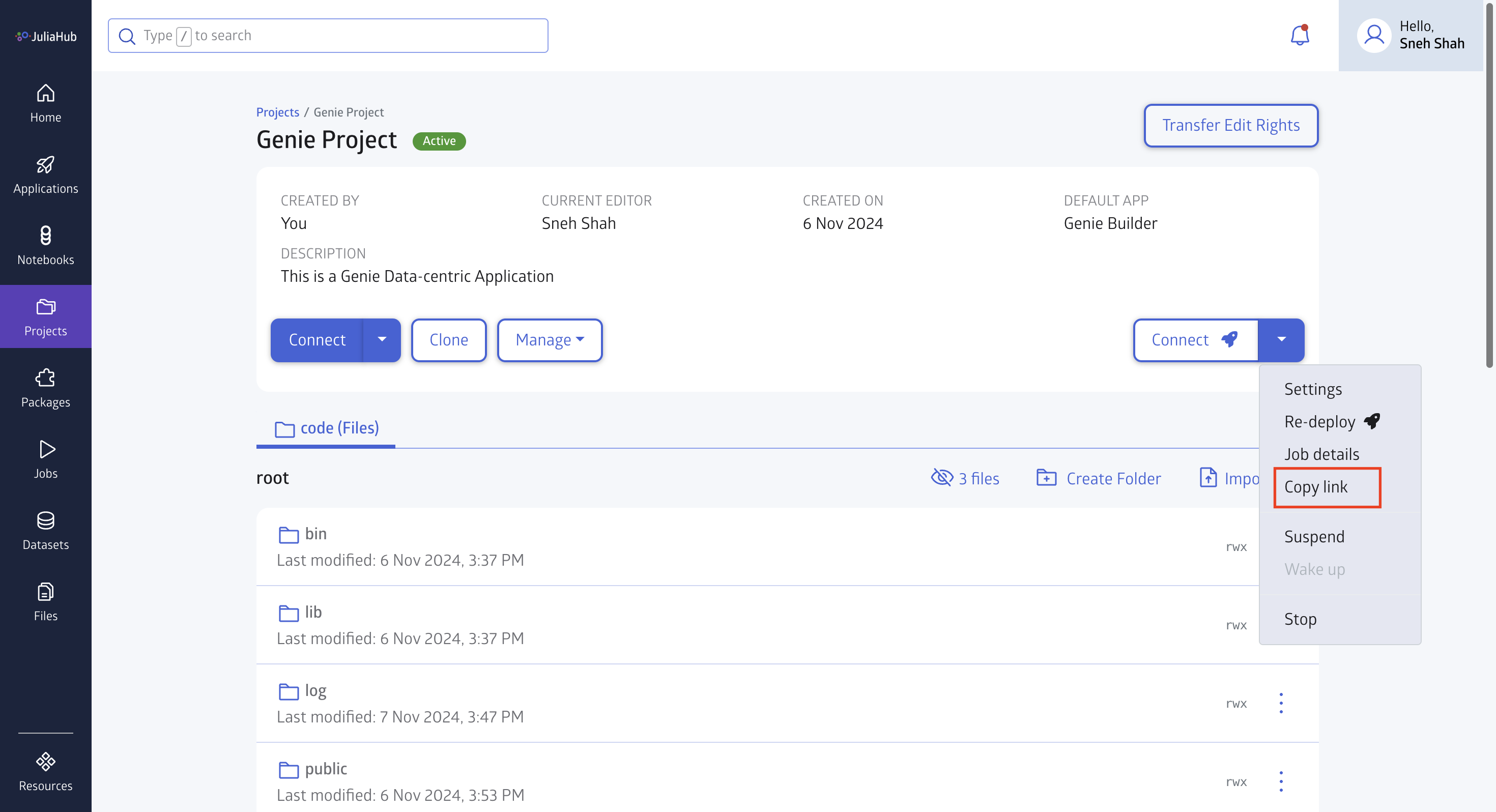This screenshot has width=1496, height=812.
Task: Select Projects in the sidebar
Action: 45,317
